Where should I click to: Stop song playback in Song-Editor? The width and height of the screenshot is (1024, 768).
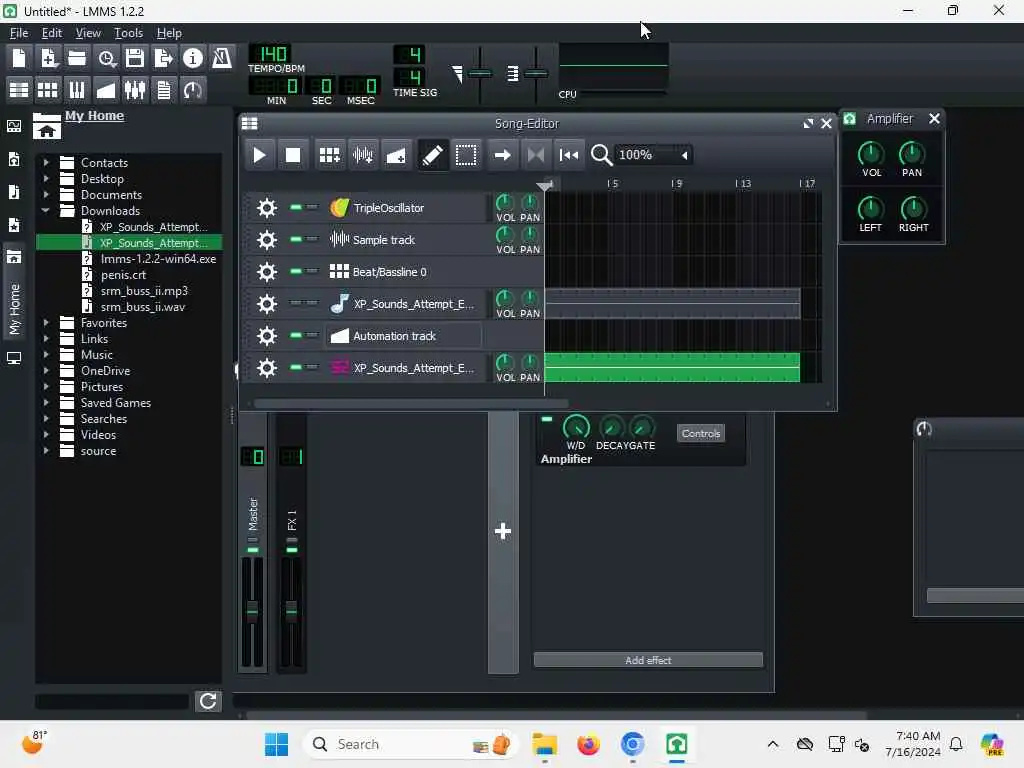tap(293, 155)
